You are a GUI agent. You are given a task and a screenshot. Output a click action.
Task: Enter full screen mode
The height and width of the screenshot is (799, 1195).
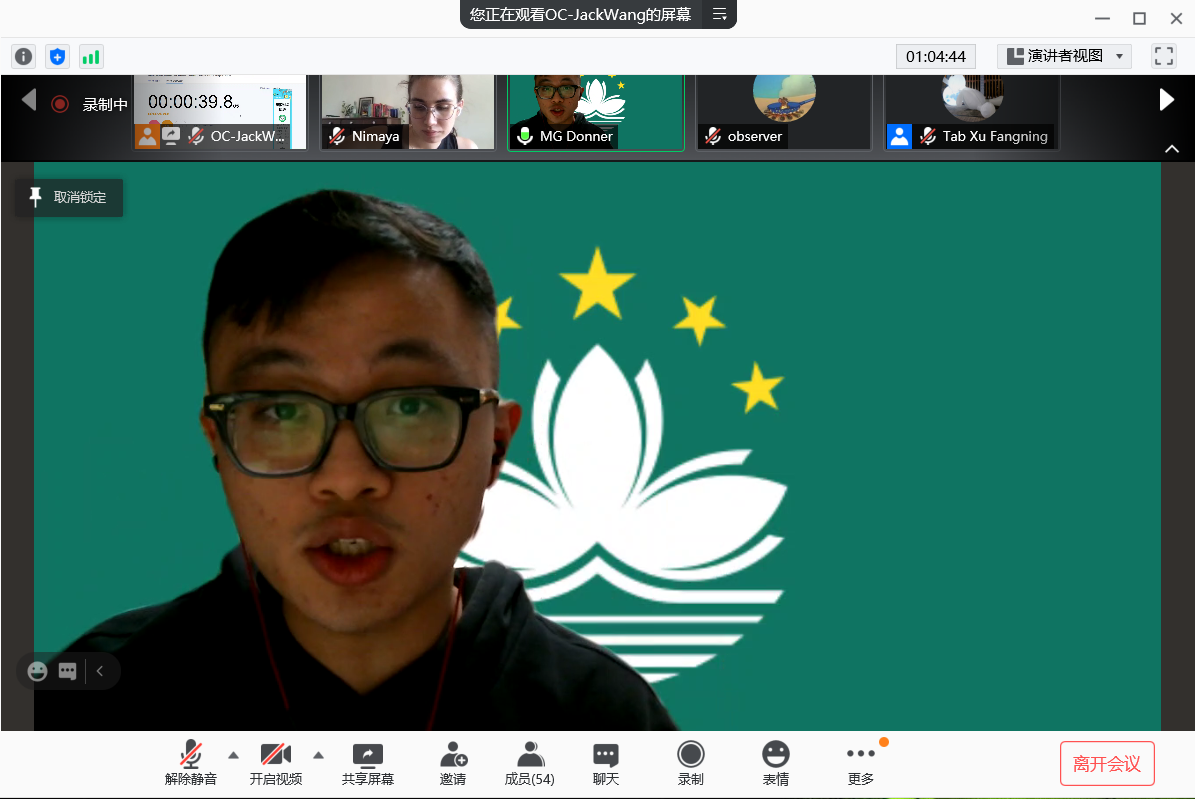[1163, 56]
